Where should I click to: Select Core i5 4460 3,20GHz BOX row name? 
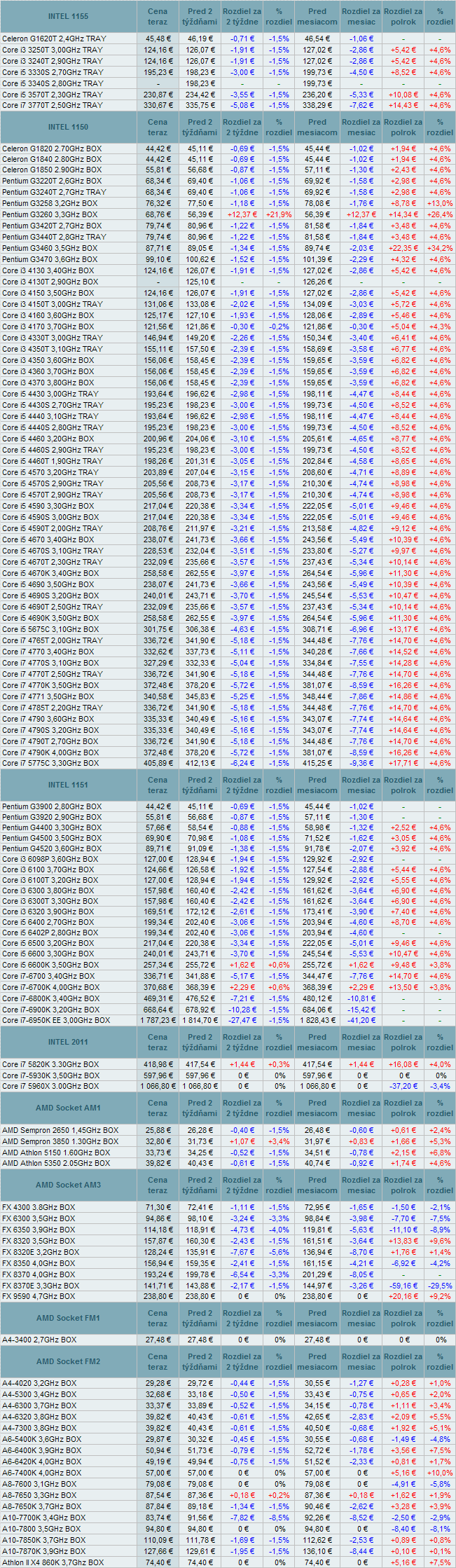pyautogui.click(x=48, y=439)
